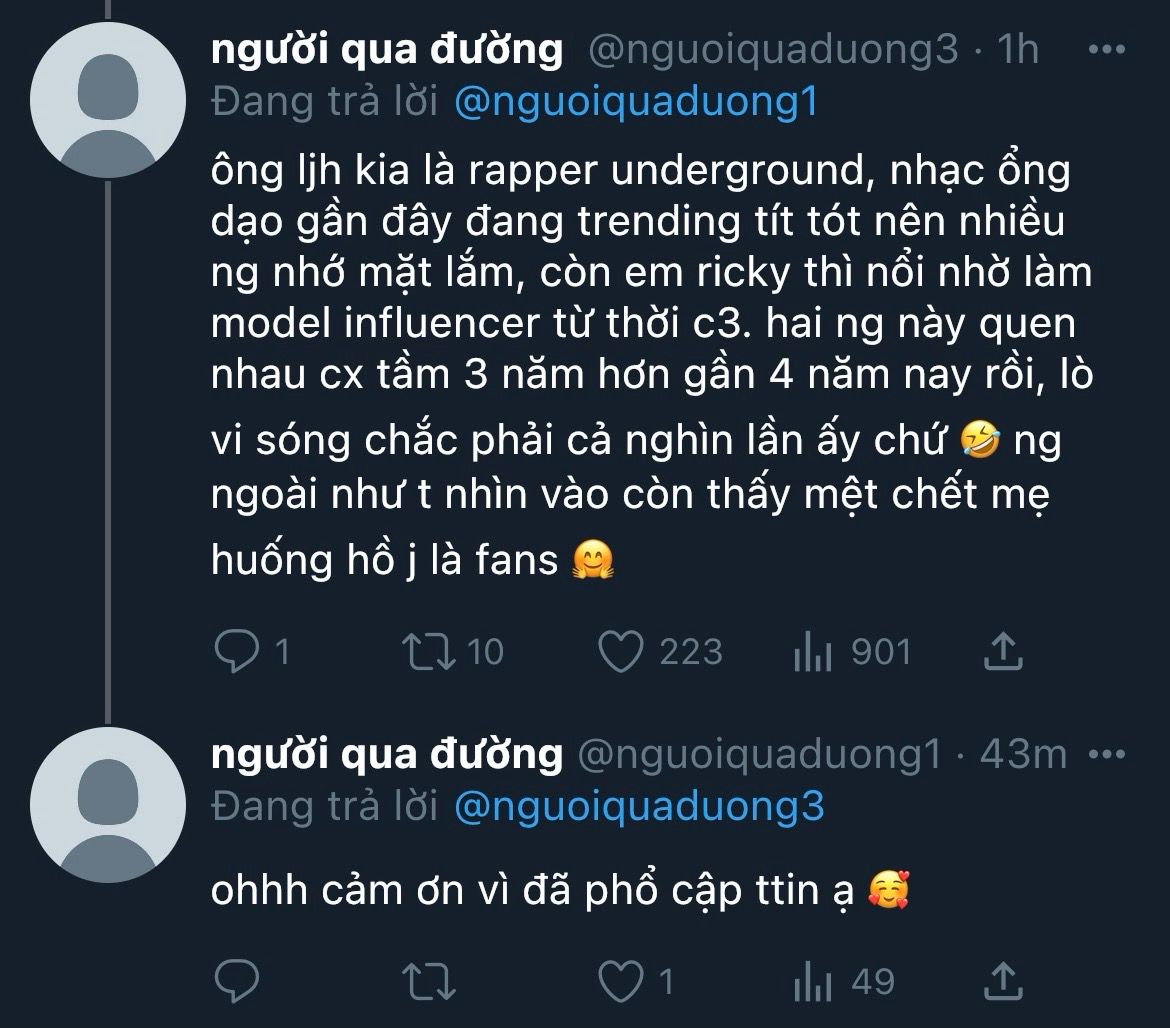1170x1028 pixels.
Task: Share the first tweet by nguoiquaduong3
Action: pos(1002,652)
